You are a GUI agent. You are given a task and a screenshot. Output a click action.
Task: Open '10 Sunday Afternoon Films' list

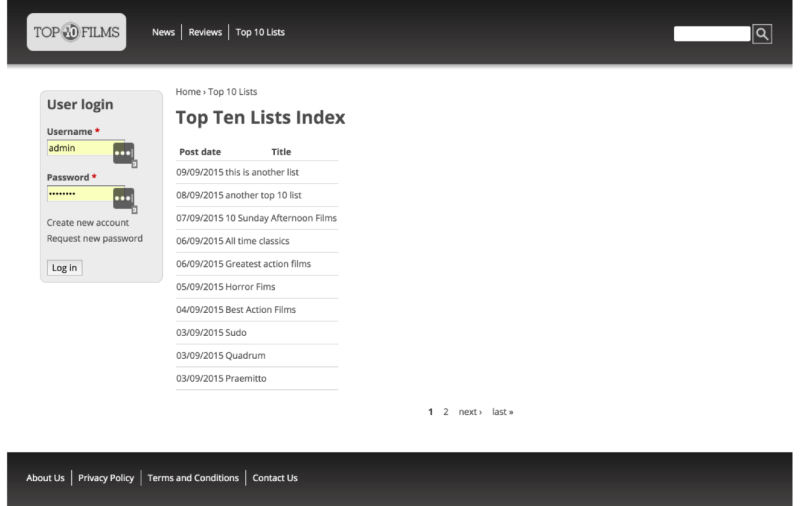(x=281, y=218)
